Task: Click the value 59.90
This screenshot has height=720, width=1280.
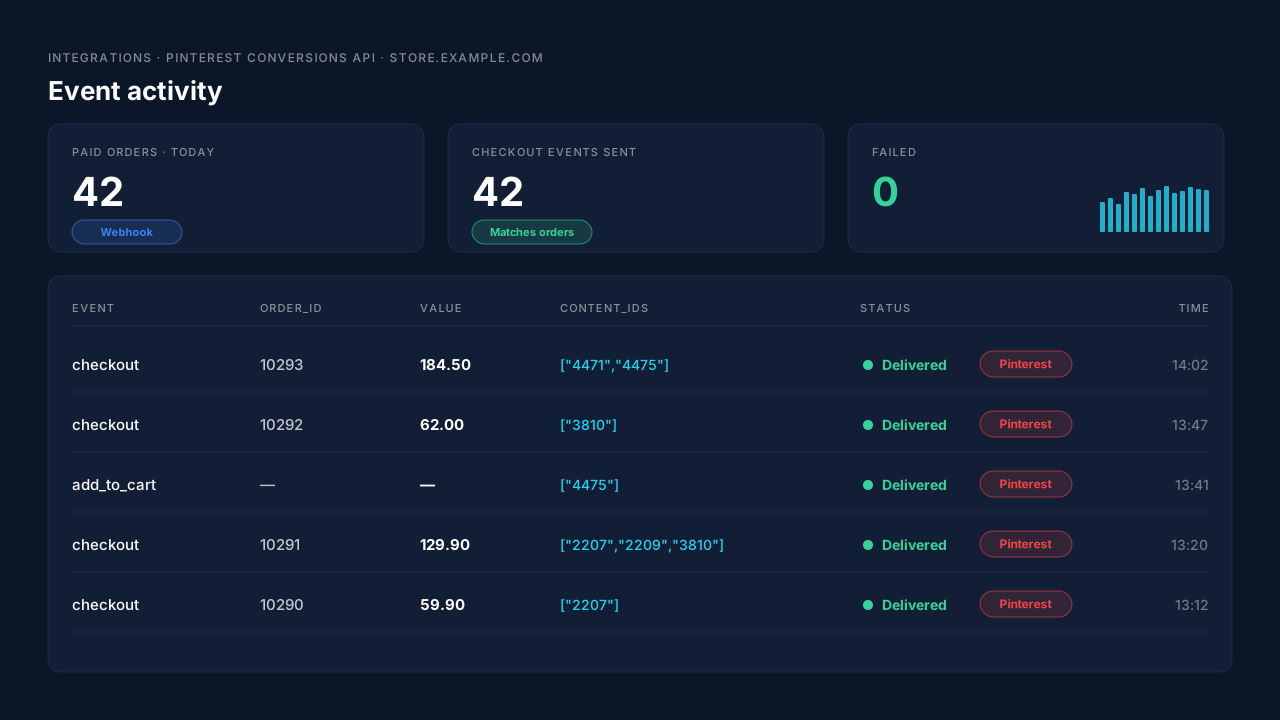Action: (x=442, y=605)
